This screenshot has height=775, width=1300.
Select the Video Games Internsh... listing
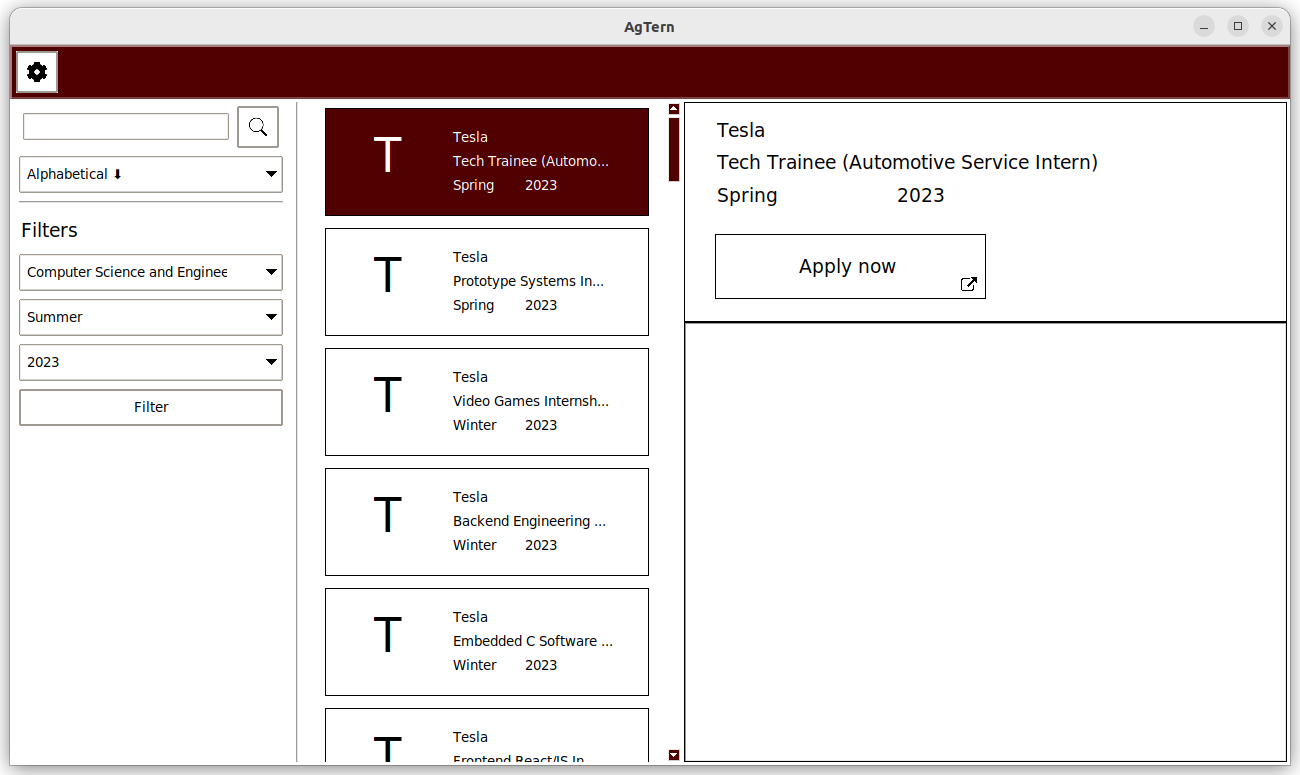coord(487,402)
